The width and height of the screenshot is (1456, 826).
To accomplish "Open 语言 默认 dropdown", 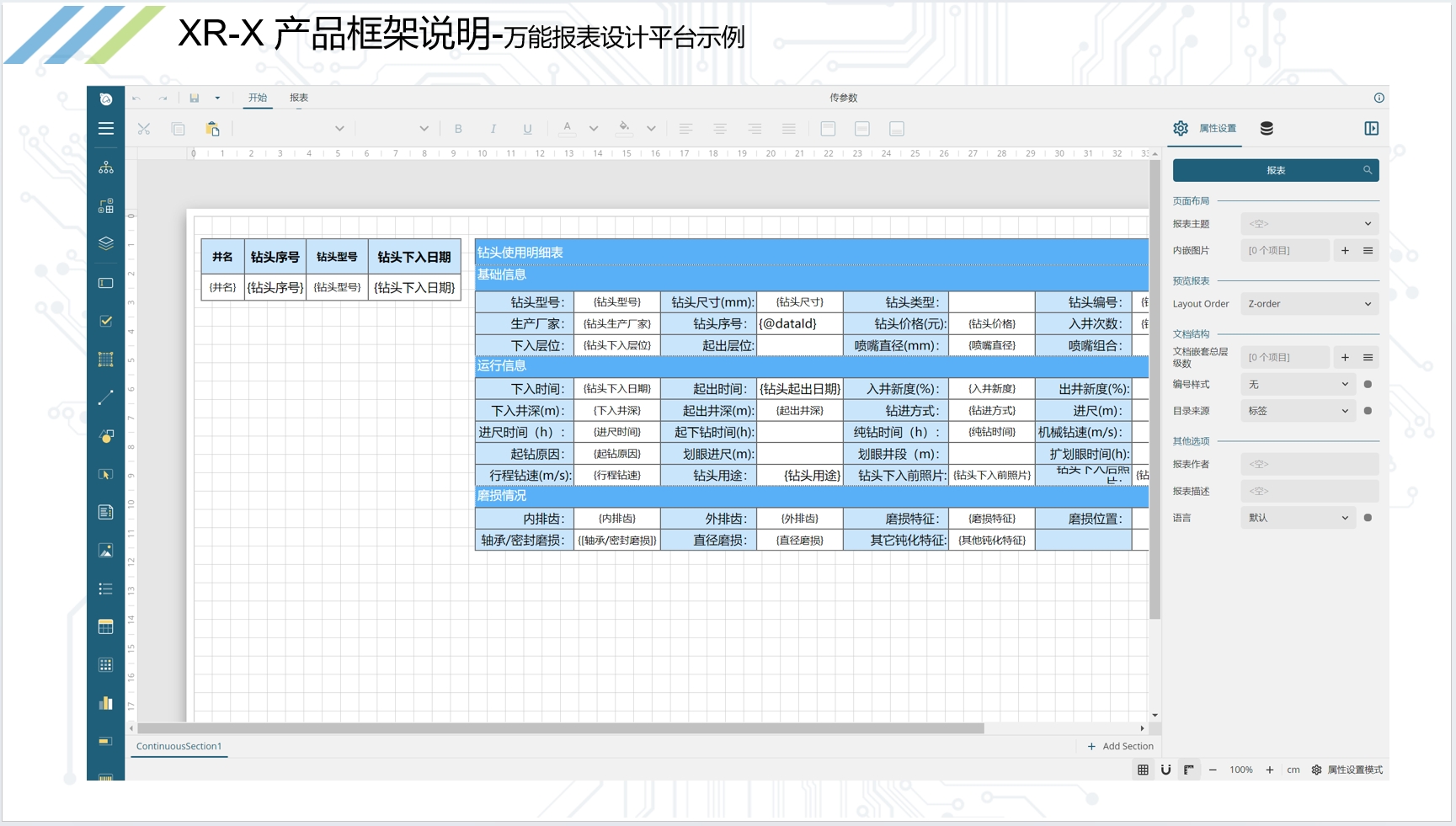I will [1298, 518].
